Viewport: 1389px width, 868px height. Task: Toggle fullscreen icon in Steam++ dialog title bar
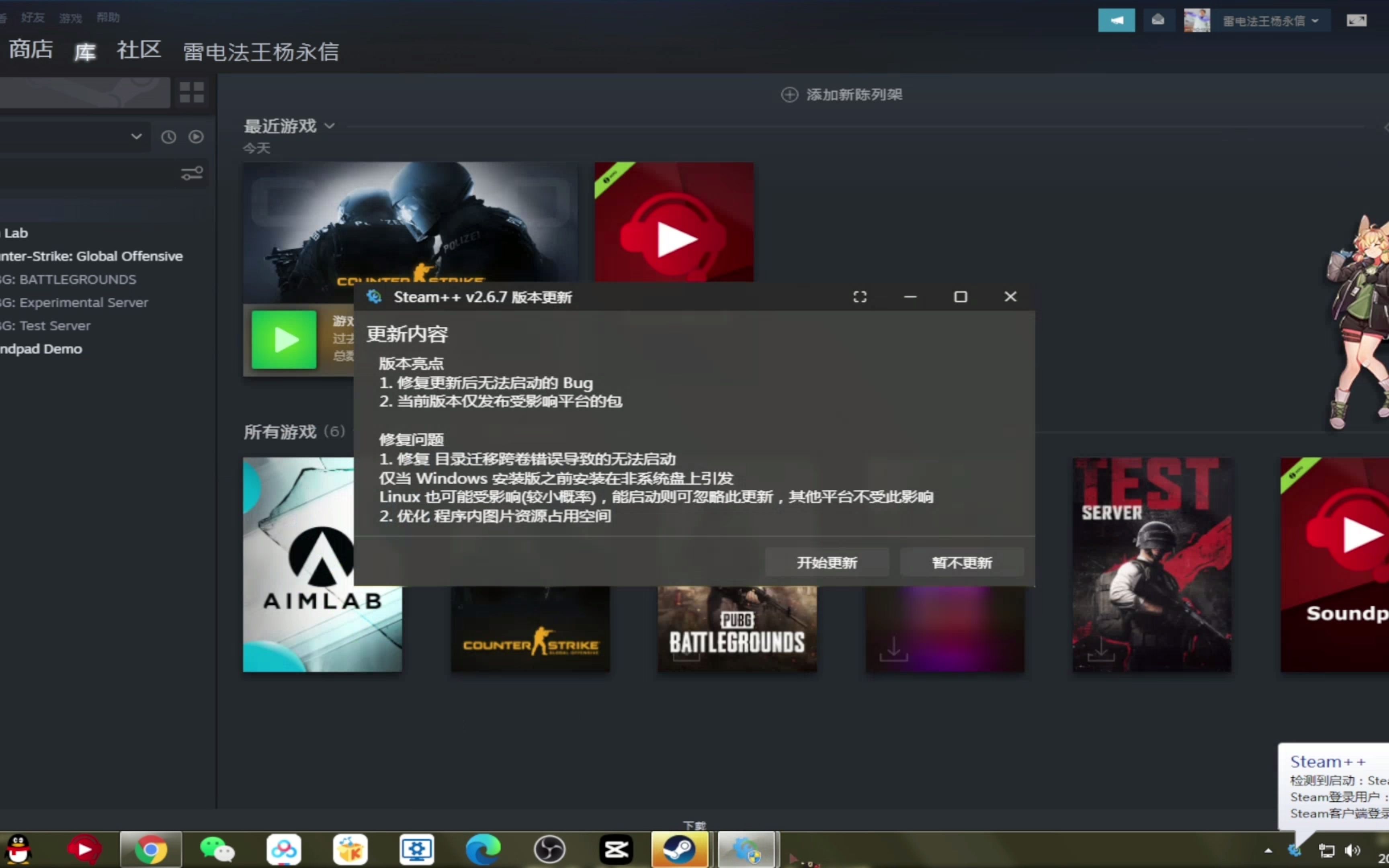pyautogui.click(x=860, y=297)
